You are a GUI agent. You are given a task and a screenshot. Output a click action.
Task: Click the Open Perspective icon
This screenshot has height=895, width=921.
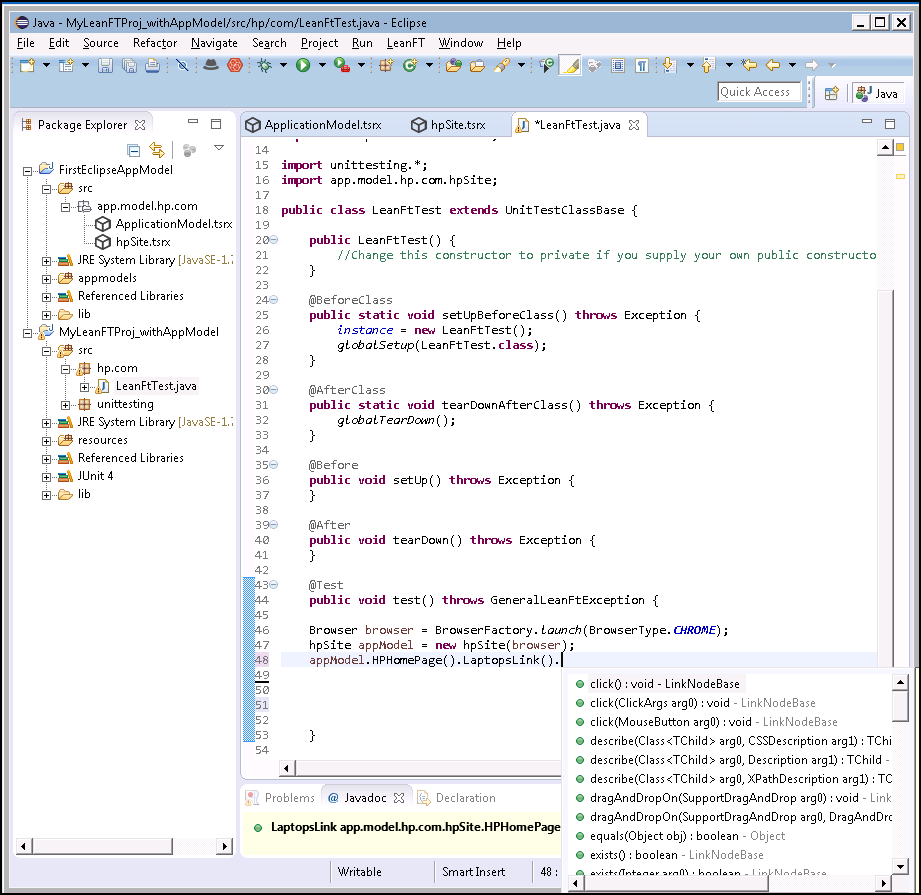pyautogui.click(x=831, y=93)
